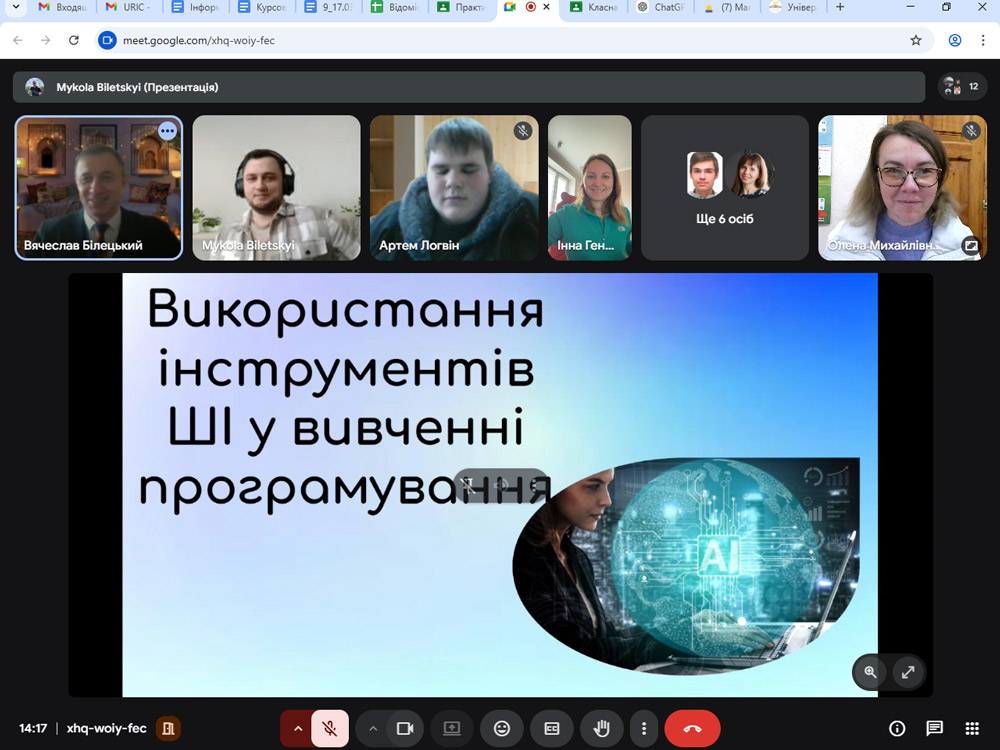The width and height of the screenshot is (1000, 750).
Task: Open audio settings arrow beside microphone
Action: 297,729
